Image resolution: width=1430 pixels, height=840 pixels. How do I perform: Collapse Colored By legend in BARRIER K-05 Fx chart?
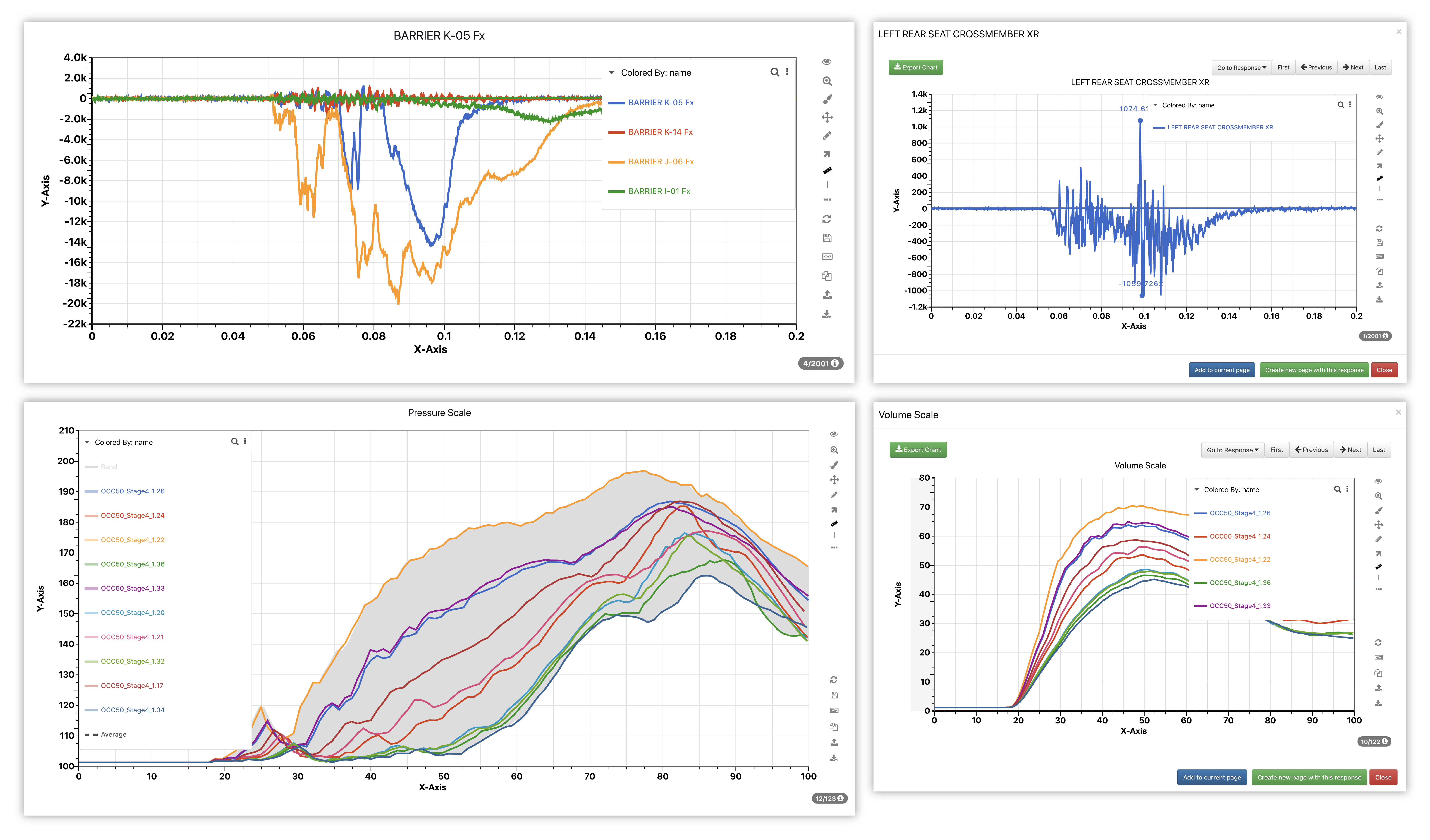(x=612, y=73)
